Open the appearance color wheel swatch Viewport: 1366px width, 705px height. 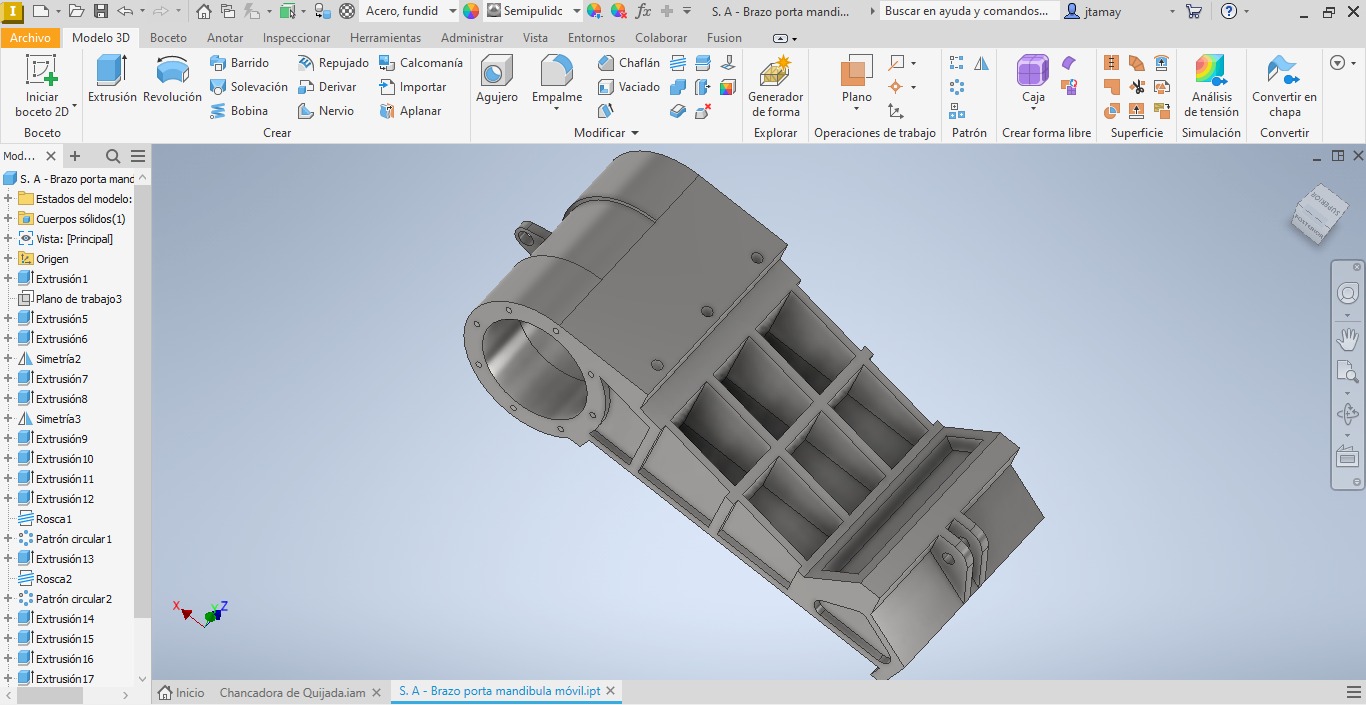(x=471, y=11)
